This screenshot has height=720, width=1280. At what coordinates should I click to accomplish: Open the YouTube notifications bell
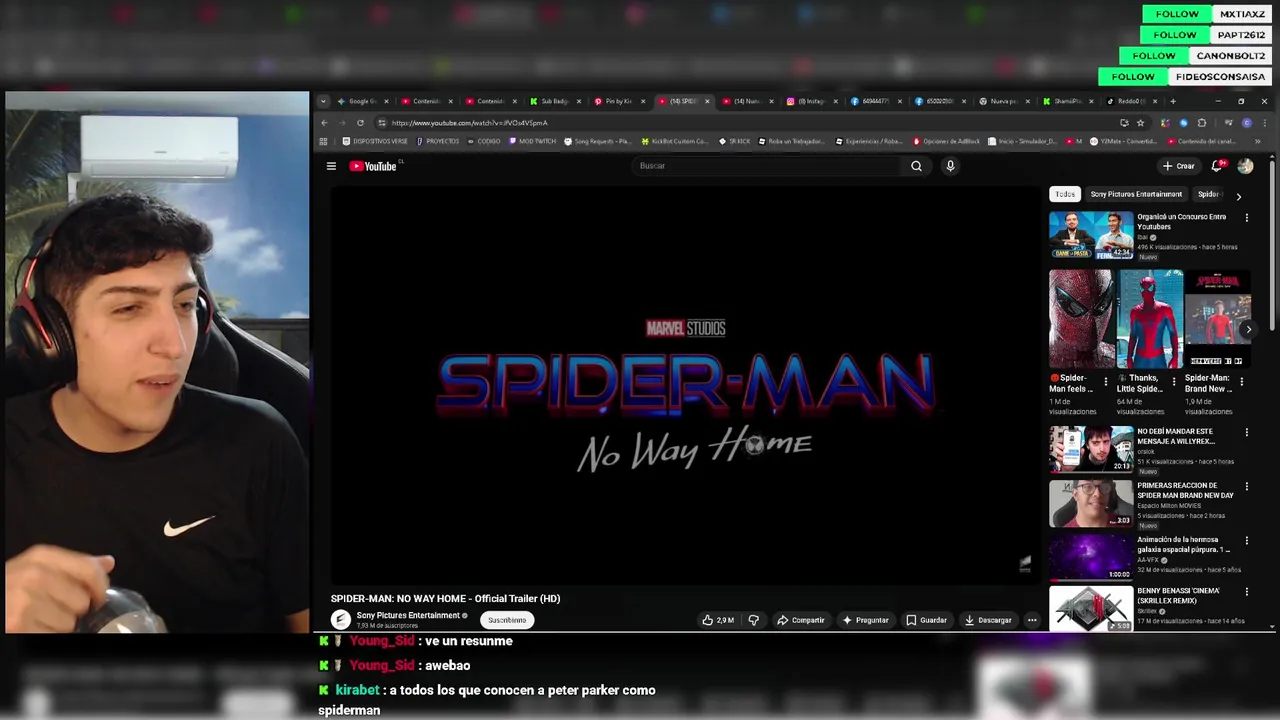pos(1217,166)
